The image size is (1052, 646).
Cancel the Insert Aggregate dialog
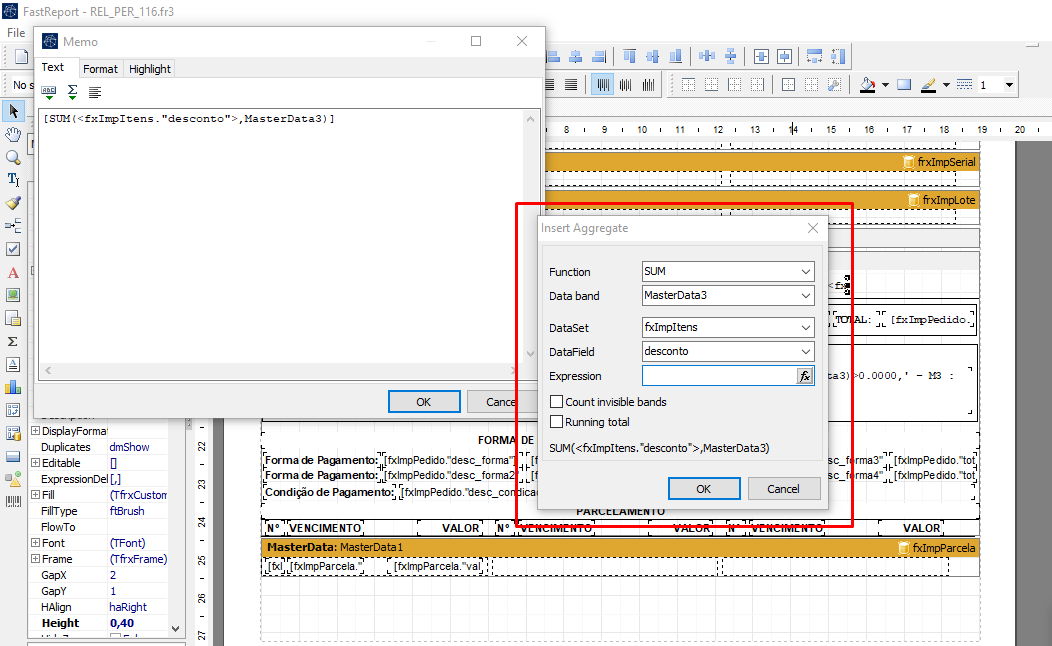[x=783, y=489]
